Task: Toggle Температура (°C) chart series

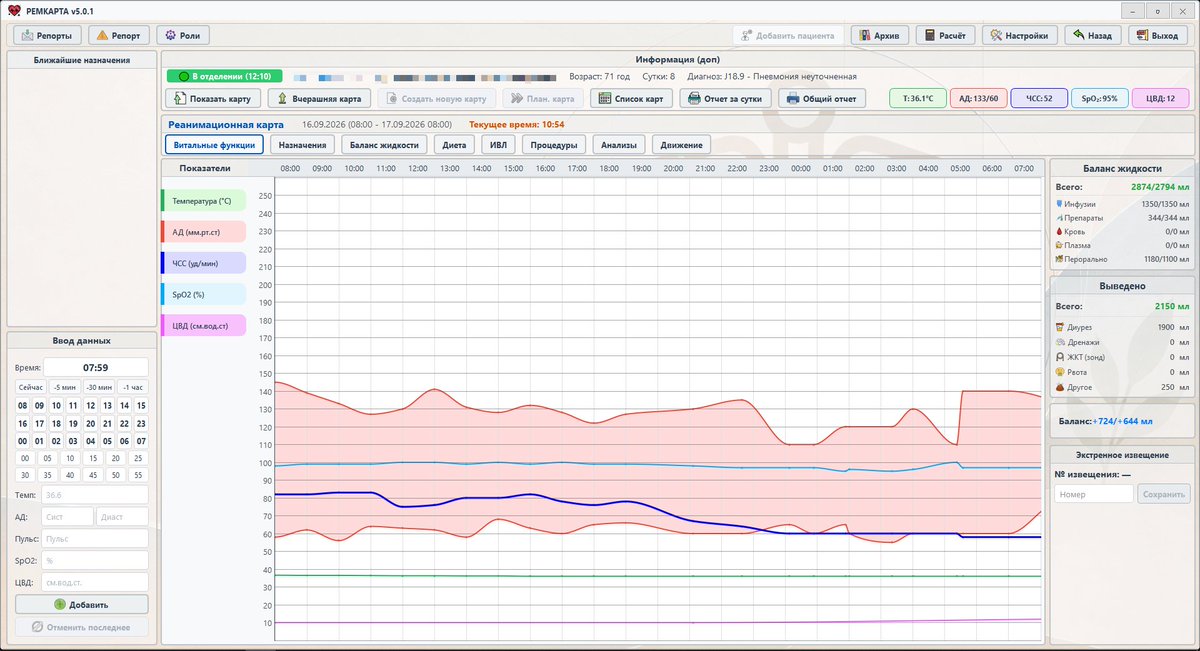Action: tap(203, 201)
